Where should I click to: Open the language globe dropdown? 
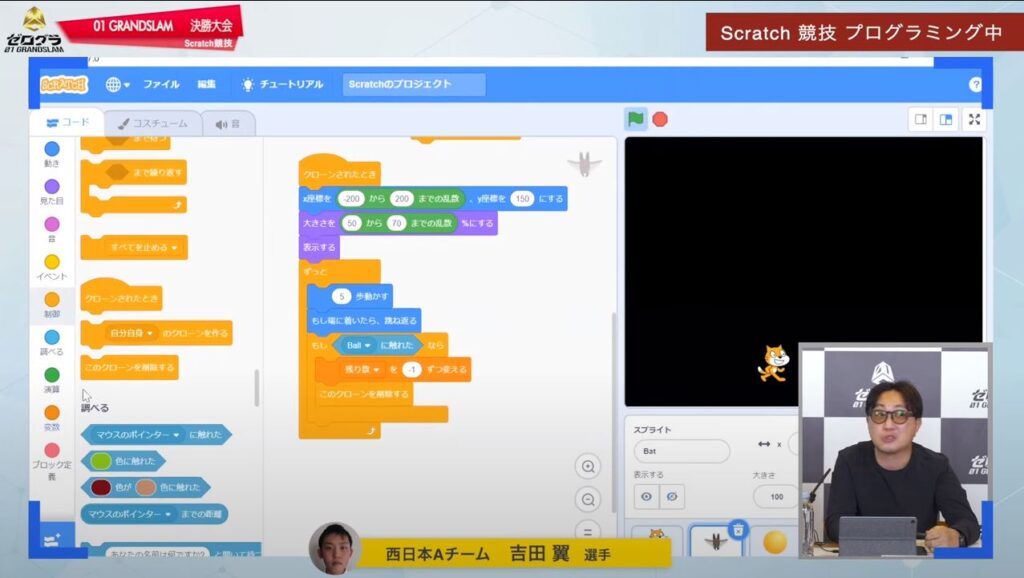click(x=117, y=85)
